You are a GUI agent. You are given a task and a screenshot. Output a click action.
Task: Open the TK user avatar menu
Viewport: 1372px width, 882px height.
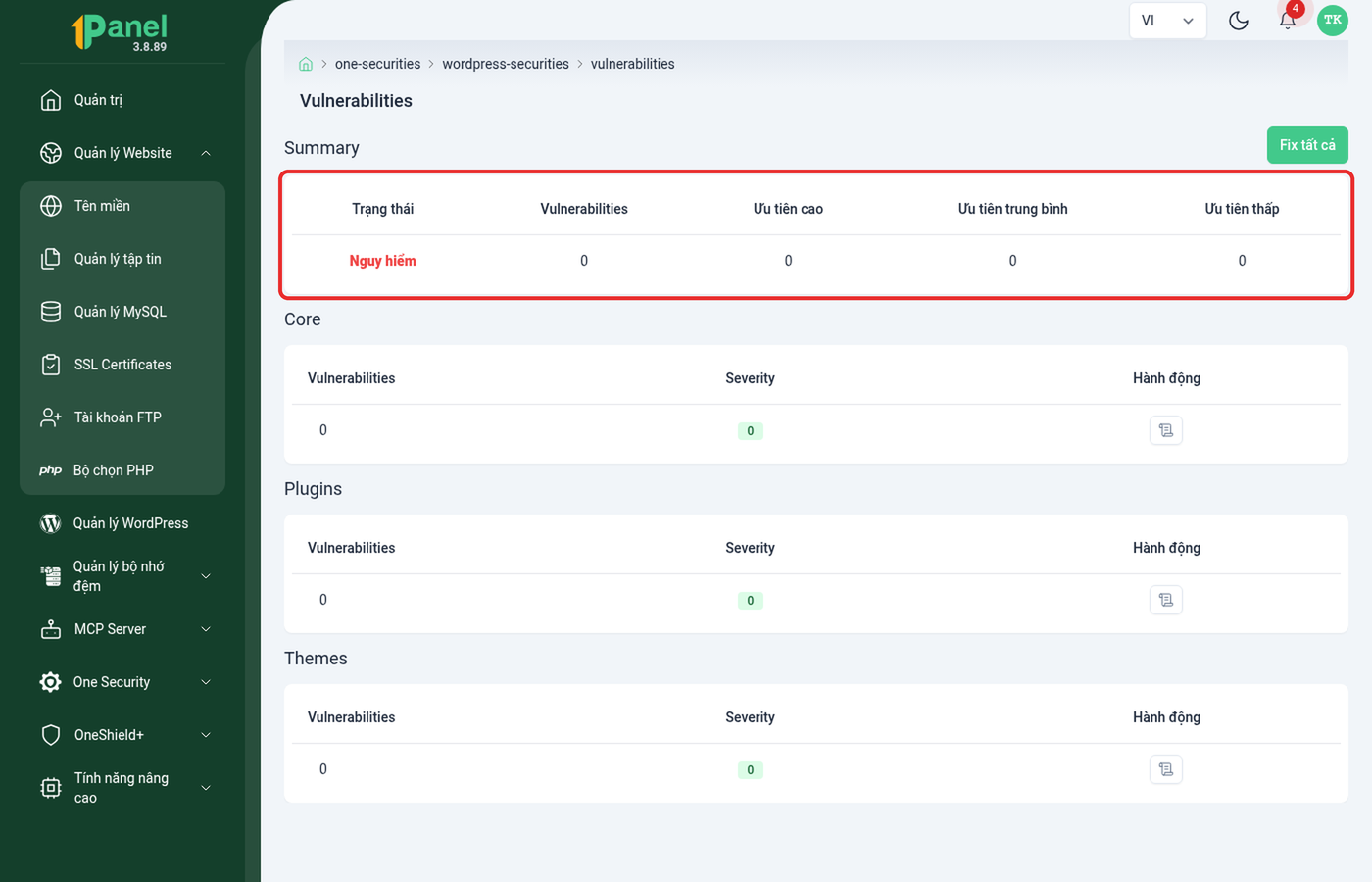[x=1333, y=21]
